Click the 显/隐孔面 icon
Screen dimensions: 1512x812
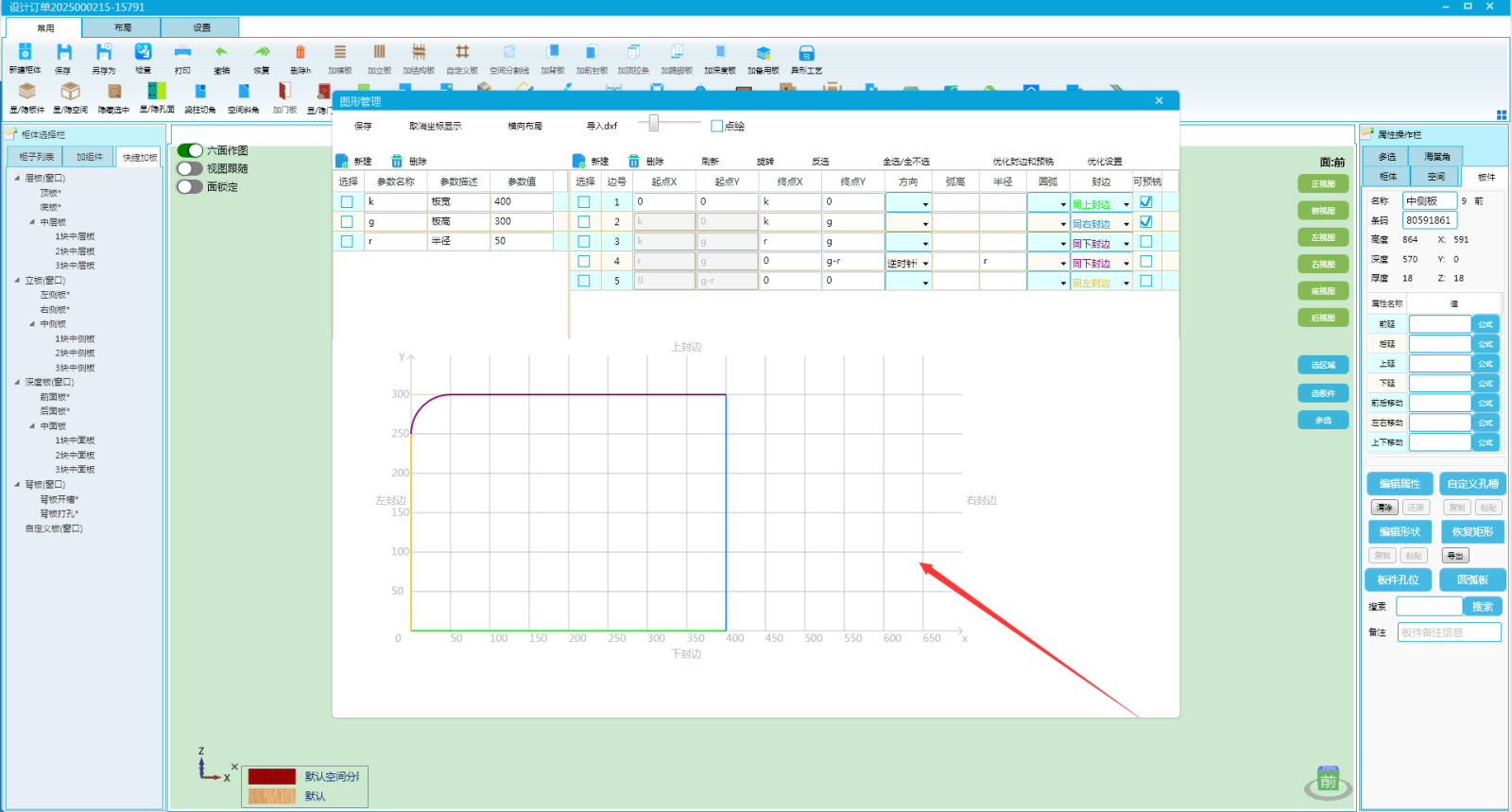(x=157, y=92)
